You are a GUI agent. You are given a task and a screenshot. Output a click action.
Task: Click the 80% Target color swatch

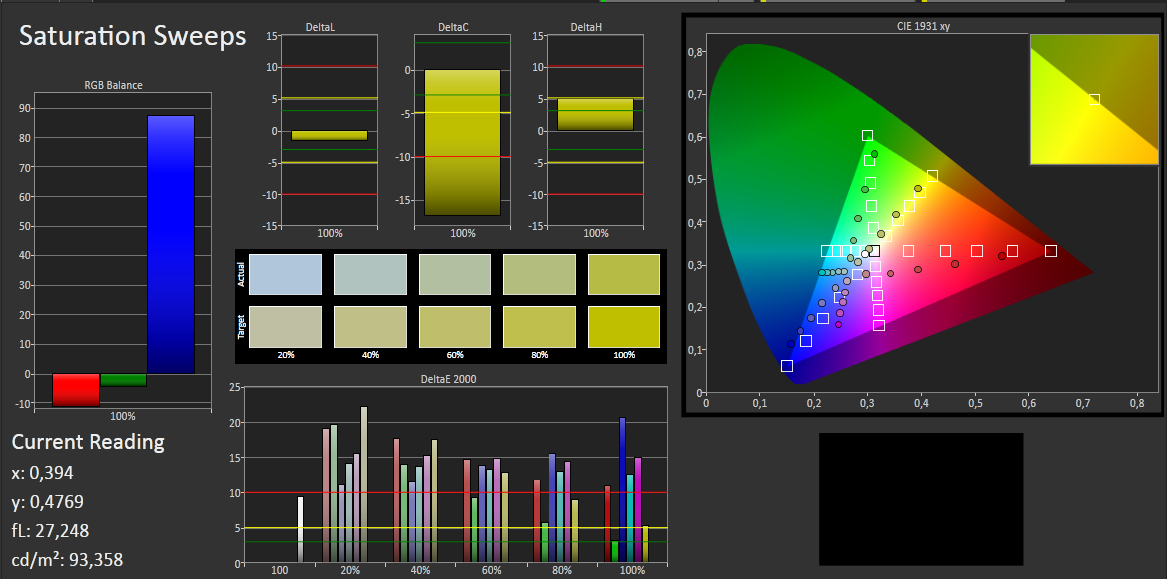pos(540,327)
